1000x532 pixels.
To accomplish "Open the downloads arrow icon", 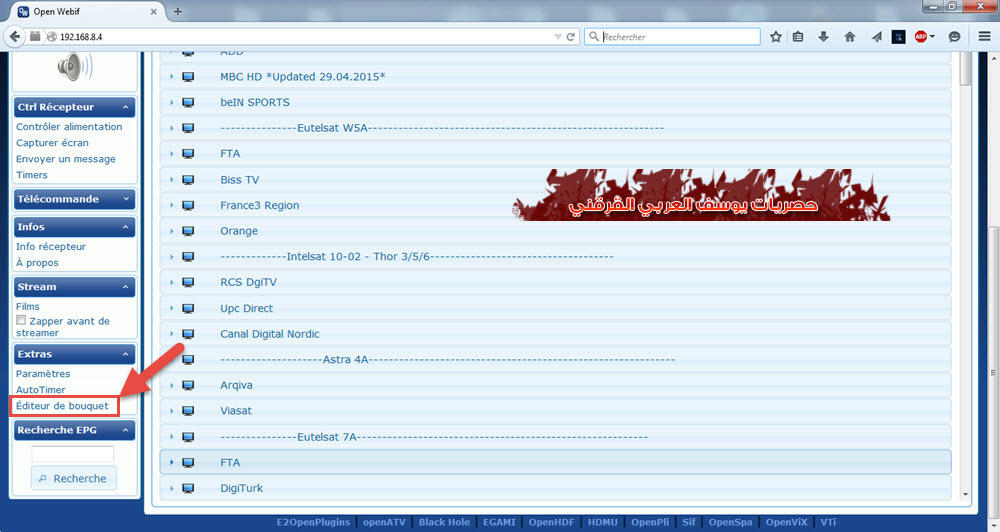I will click(823, 37).
